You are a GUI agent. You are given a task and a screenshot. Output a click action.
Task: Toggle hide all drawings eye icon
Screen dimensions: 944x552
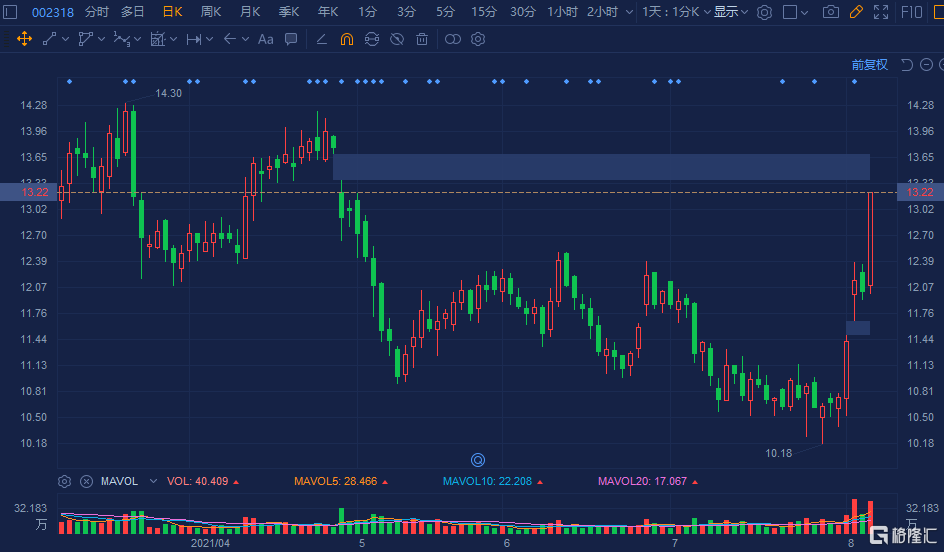pos(397,40)
